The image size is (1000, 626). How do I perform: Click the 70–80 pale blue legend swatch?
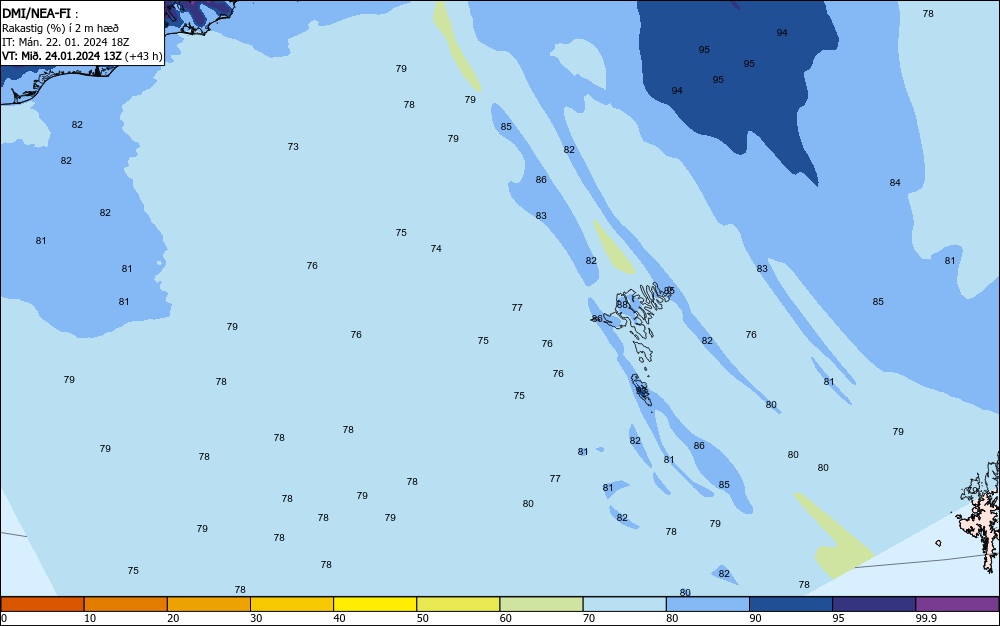624,604
